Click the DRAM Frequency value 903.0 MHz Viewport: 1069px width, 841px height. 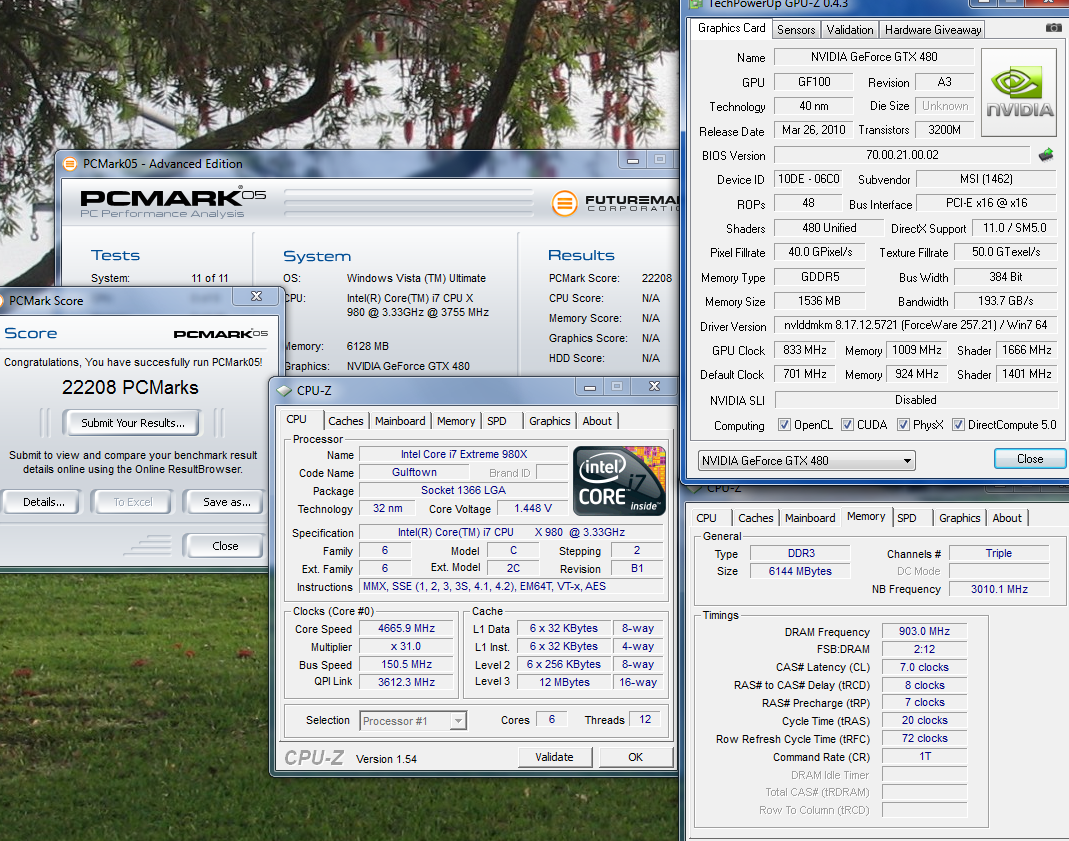pyautogui.click(x=924, y=631)
